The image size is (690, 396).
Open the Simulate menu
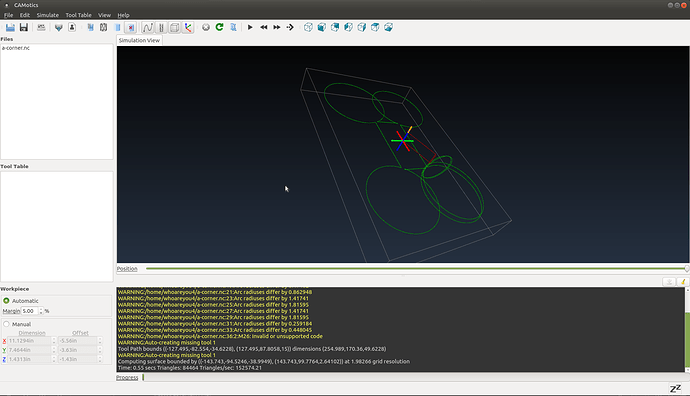click(x=48, y=15)
